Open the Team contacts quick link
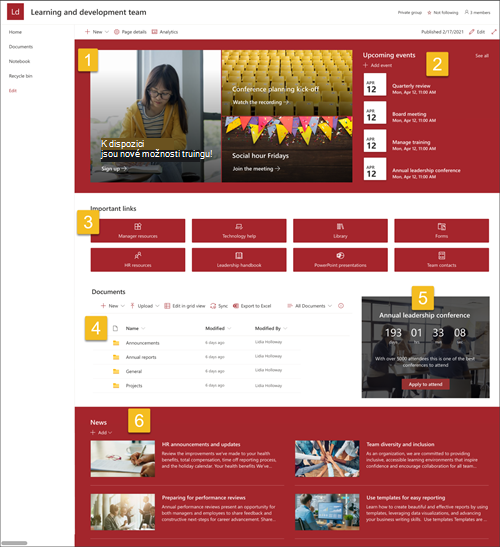Viewport: 500px width, 547px height. coord(441,260)
